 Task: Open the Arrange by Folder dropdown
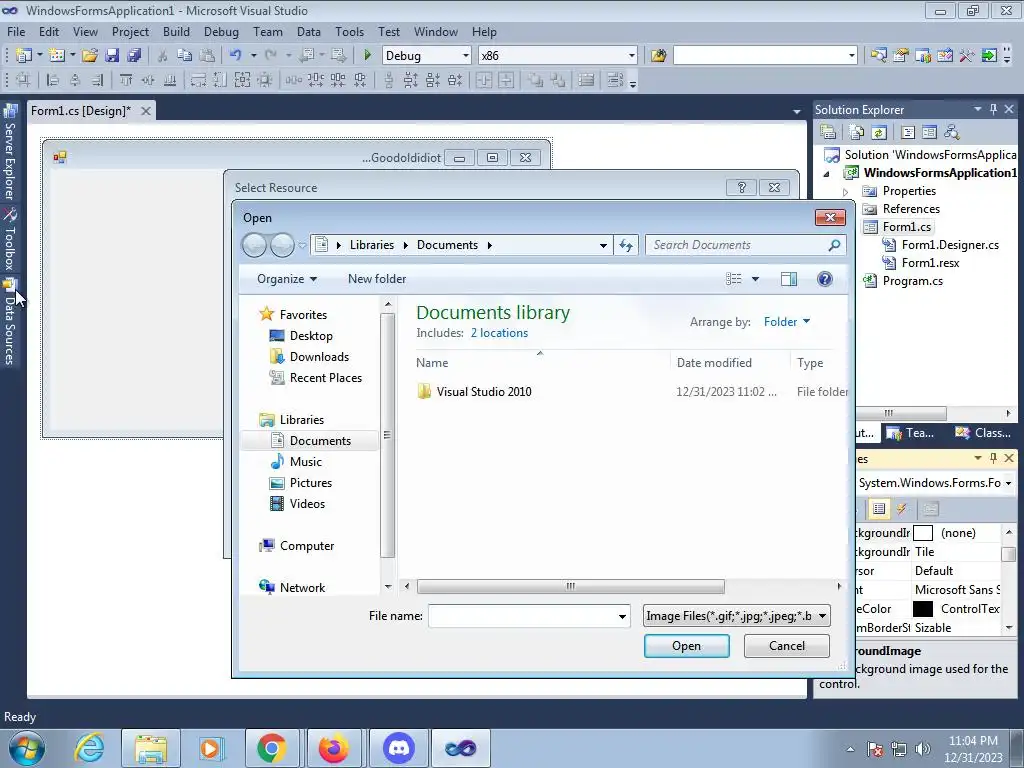point(787,321)
